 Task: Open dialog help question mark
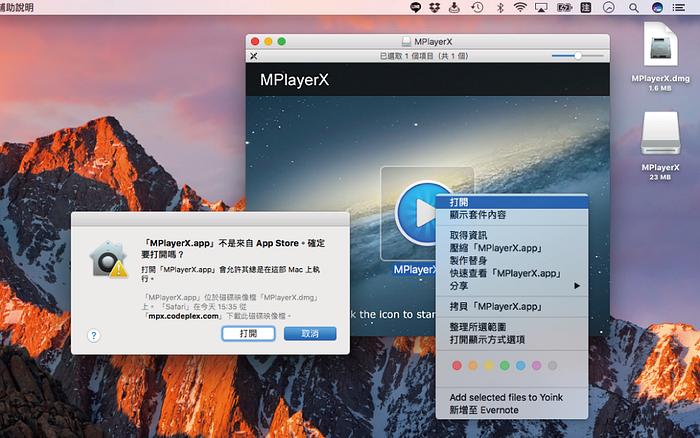click(94, 335)
